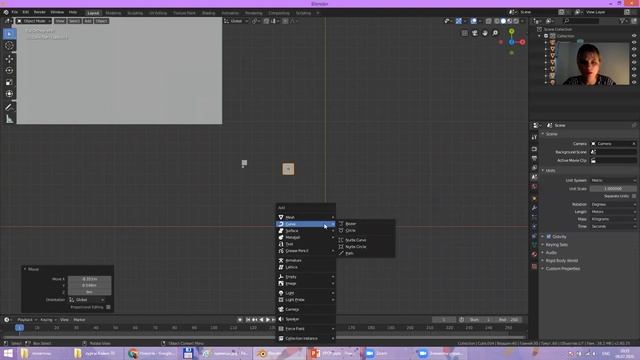Choose Nurbs Circle from Curve submenu

(366, 247)
